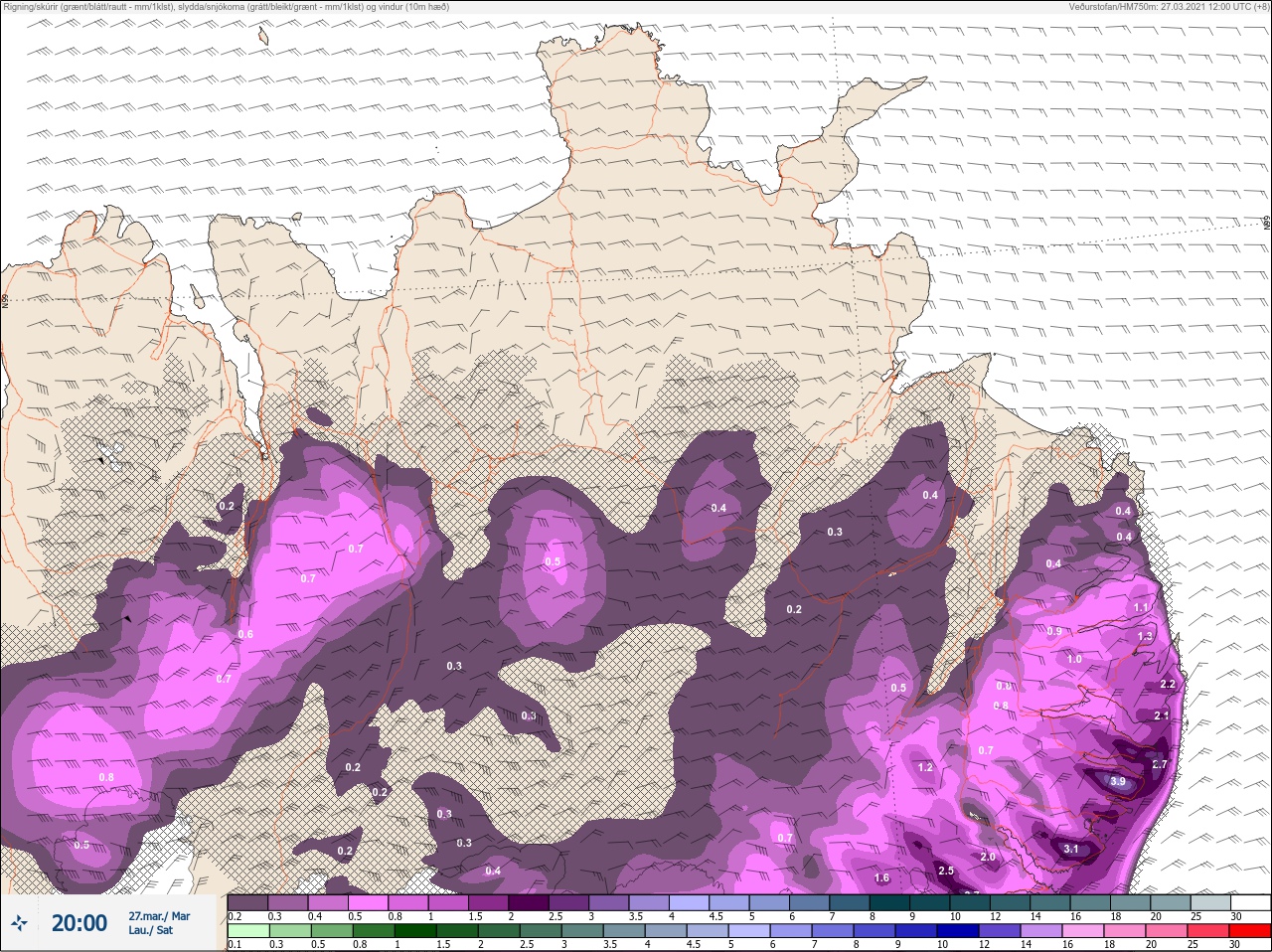Click the 2.2 precipitation value on the map
The height and width of the screenshot is (952, 1272).
click(x=1168, y=684)
